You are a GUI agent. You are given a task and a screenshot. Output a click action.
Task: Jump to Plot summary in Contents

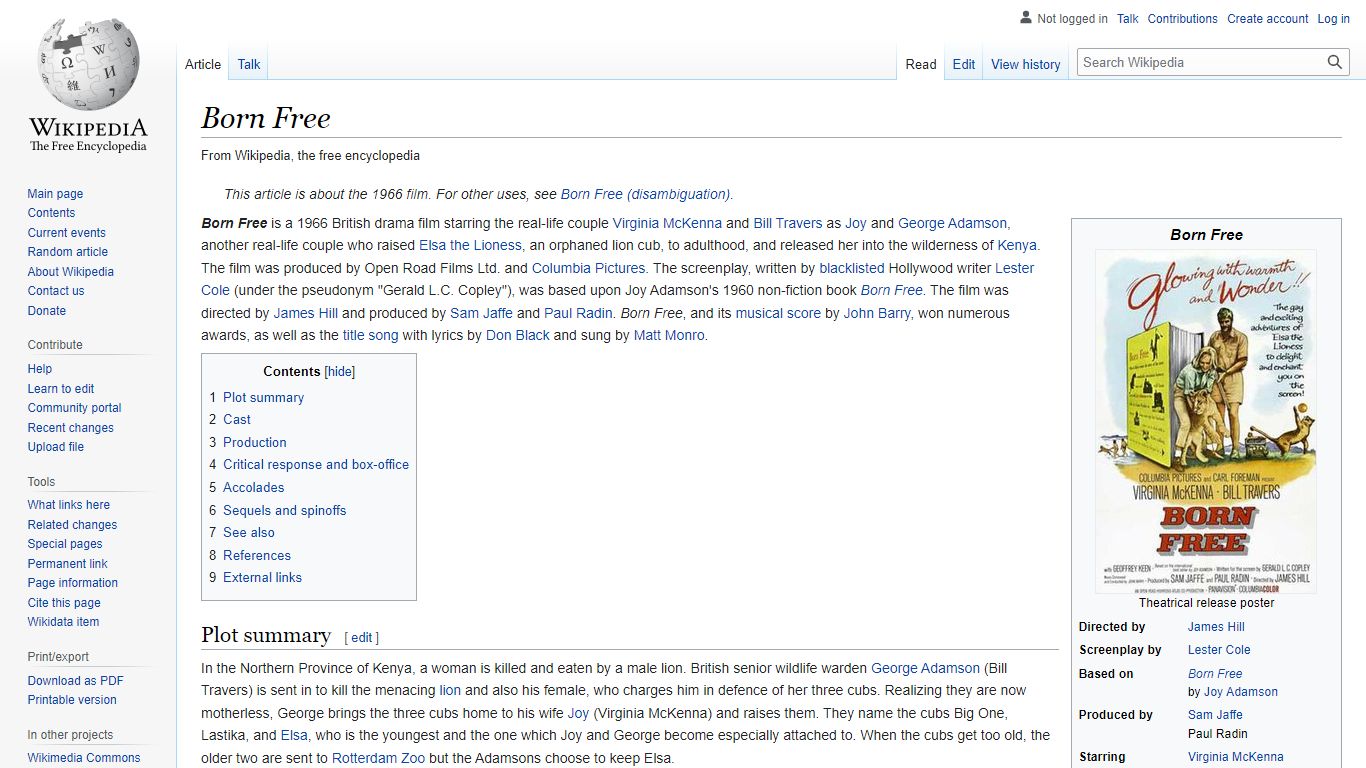(263, 397)
